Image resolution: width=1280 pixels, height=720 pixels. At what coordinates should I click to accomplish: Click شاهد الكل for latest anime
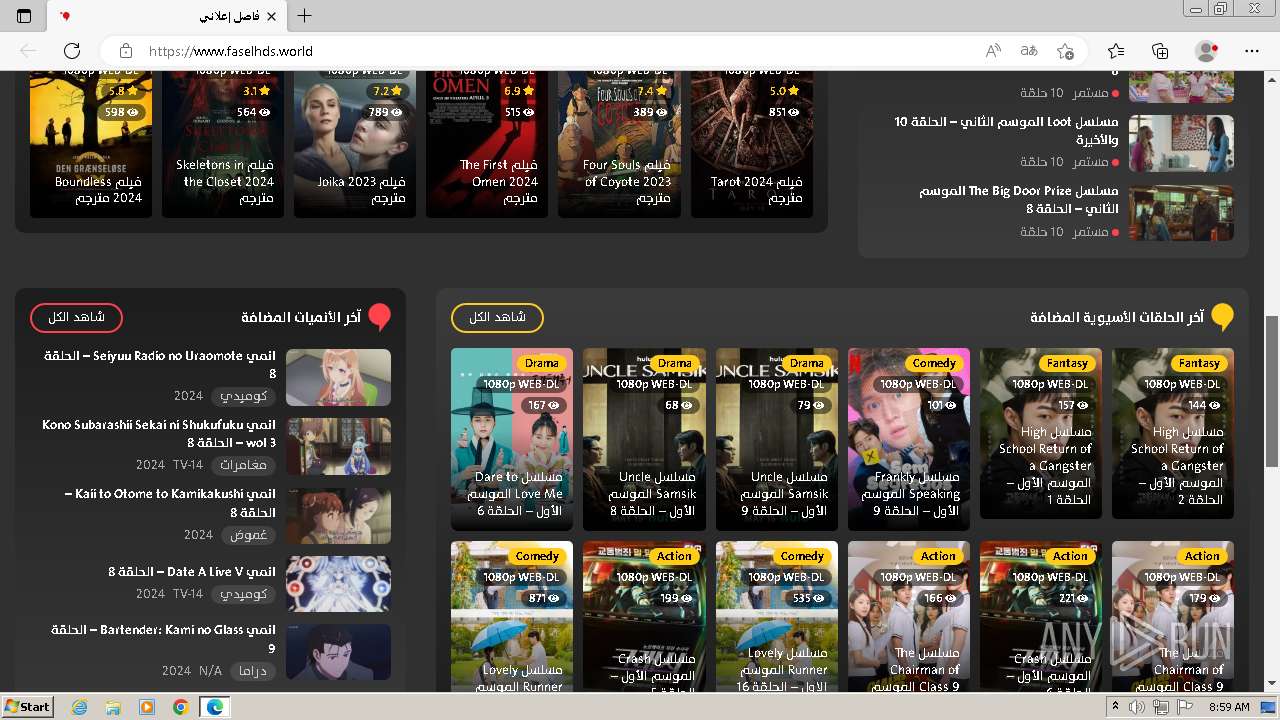pos(76,318)
